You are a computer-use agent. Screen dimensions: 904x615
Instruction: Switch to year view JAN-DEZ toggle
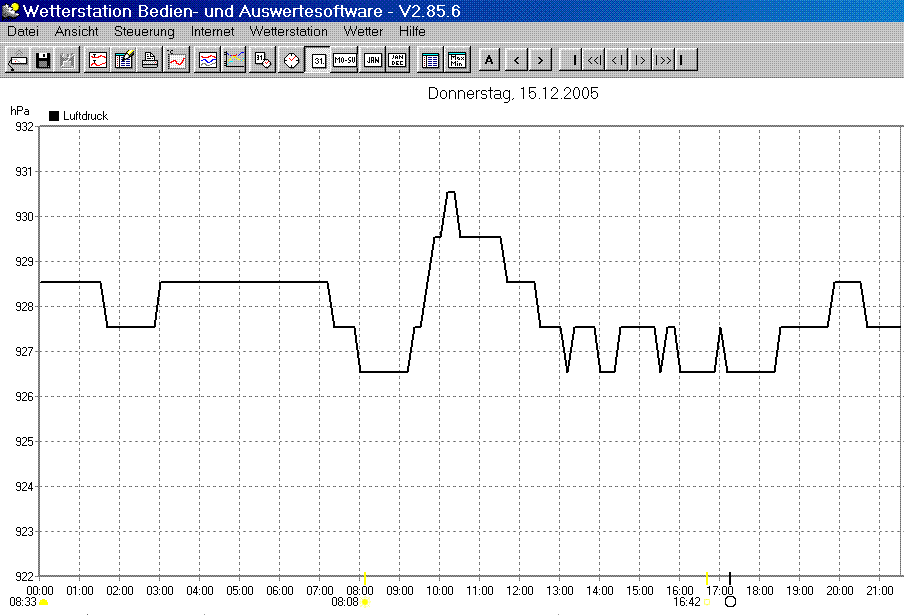coord(398,60)
